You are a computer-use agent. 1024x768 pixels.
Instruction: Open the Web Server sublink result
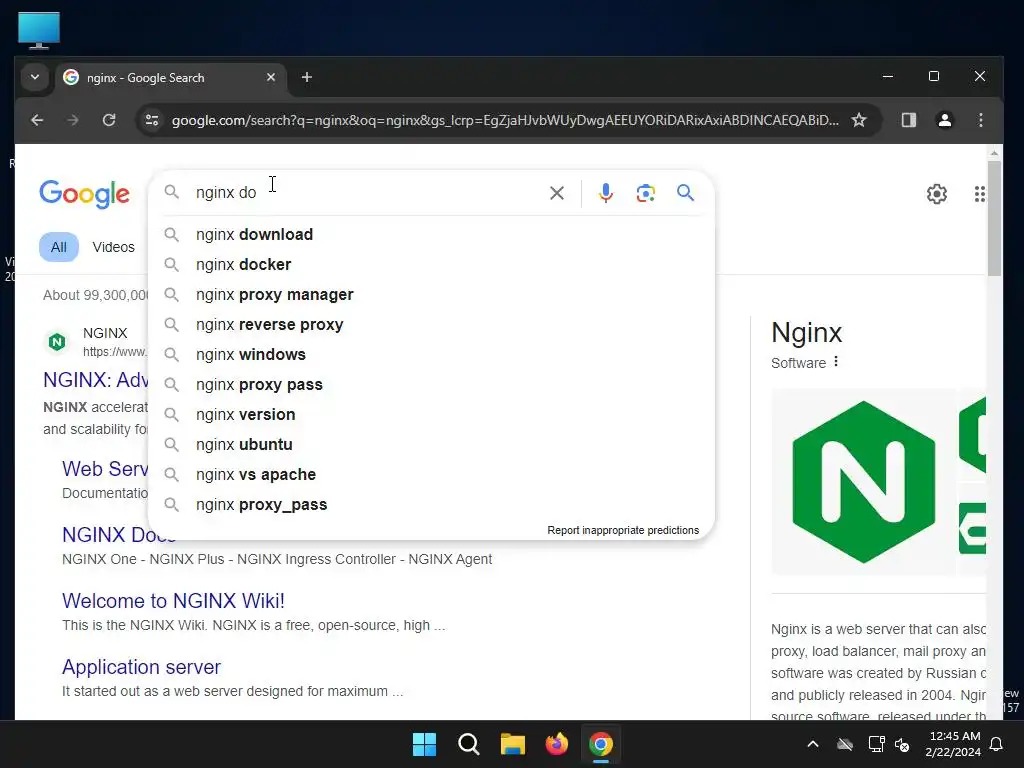tap(105, 469)
